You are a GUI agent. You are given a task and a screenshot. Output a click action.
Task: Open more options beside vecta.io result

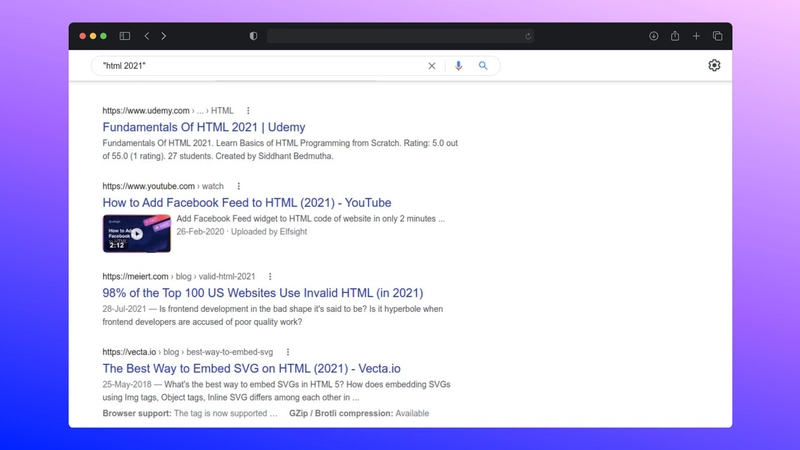click(x=288, y=352)
